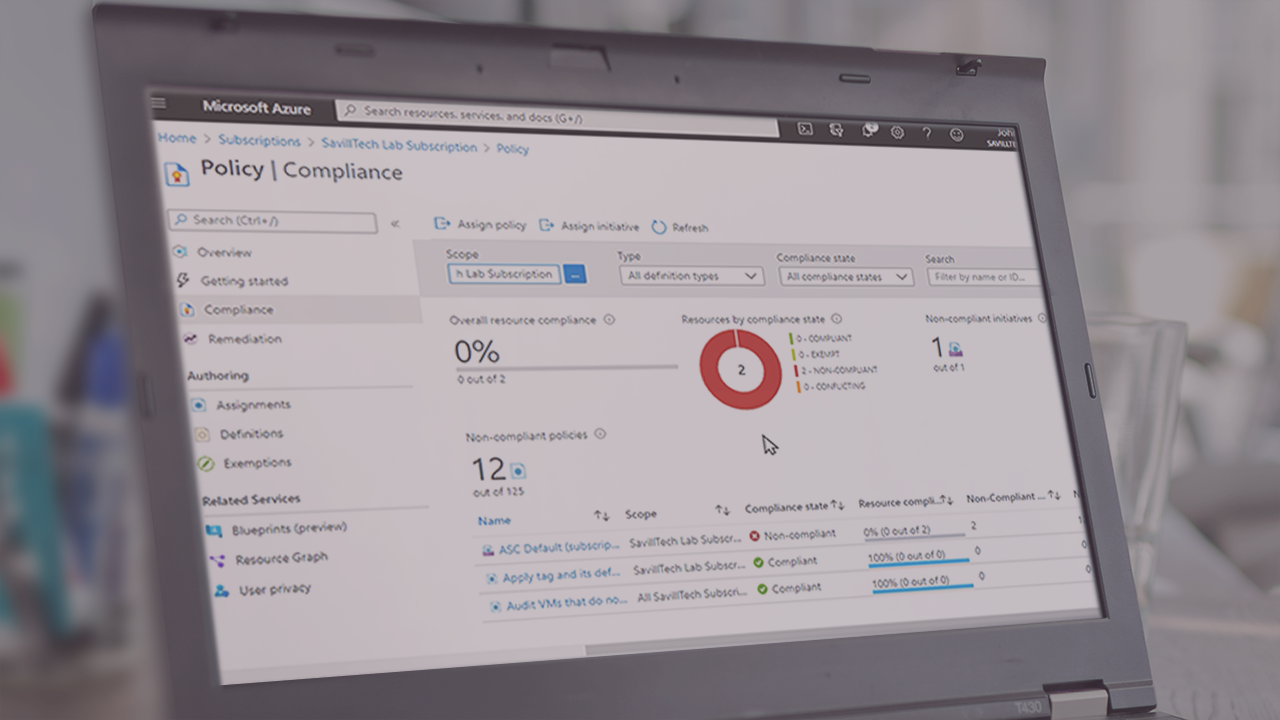Click the Help question mark icon

(x=926, y=133)
